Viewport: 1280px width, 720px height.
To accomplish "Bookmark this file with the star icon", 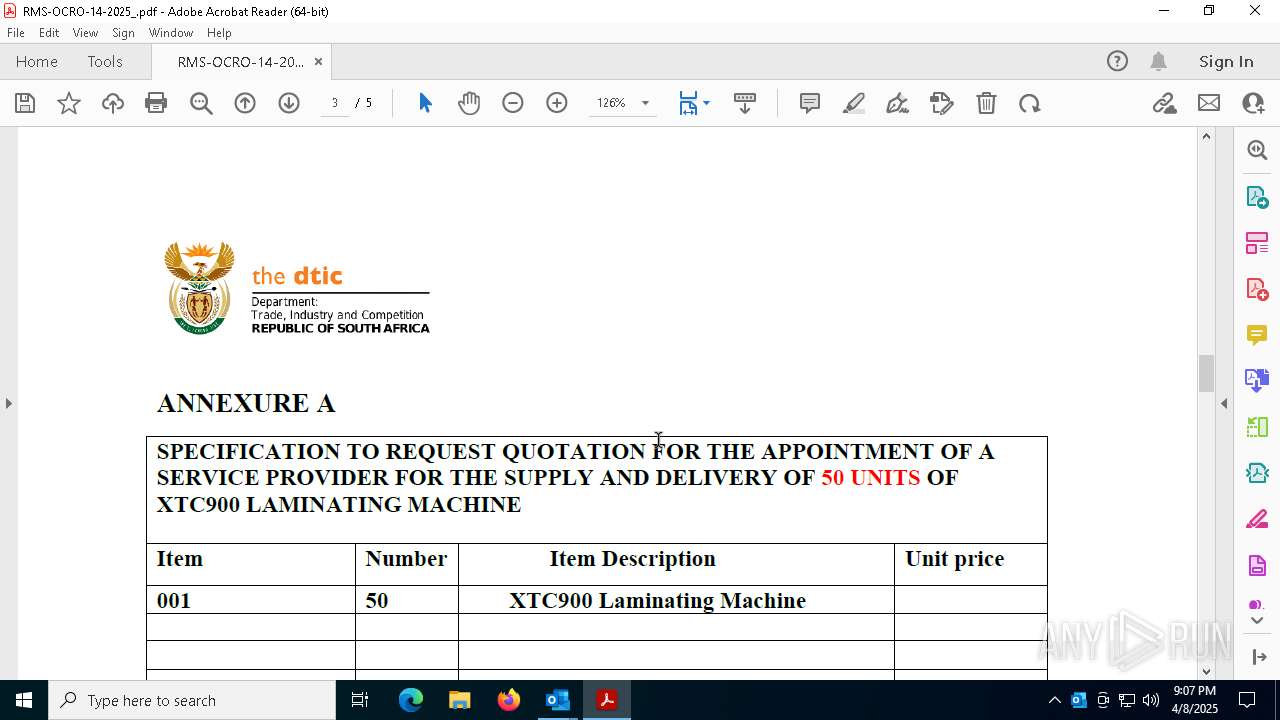I will [x=69, y=103].
